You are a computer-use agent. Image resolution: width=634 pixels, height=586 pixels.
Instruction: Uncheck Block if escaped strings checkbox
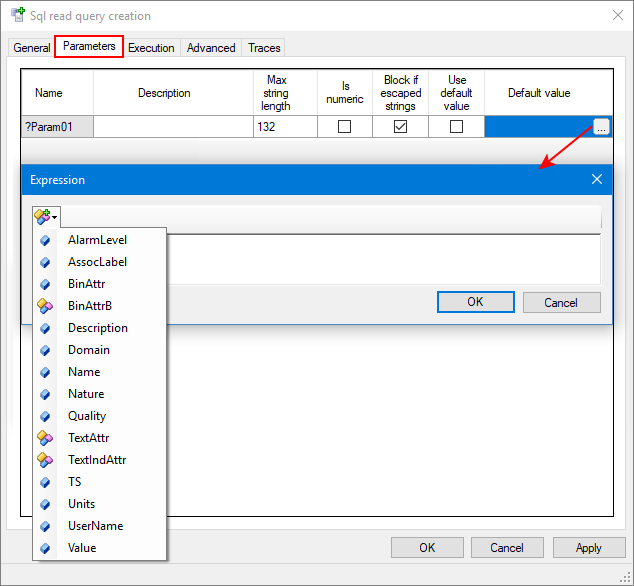[x=401, y=127]
